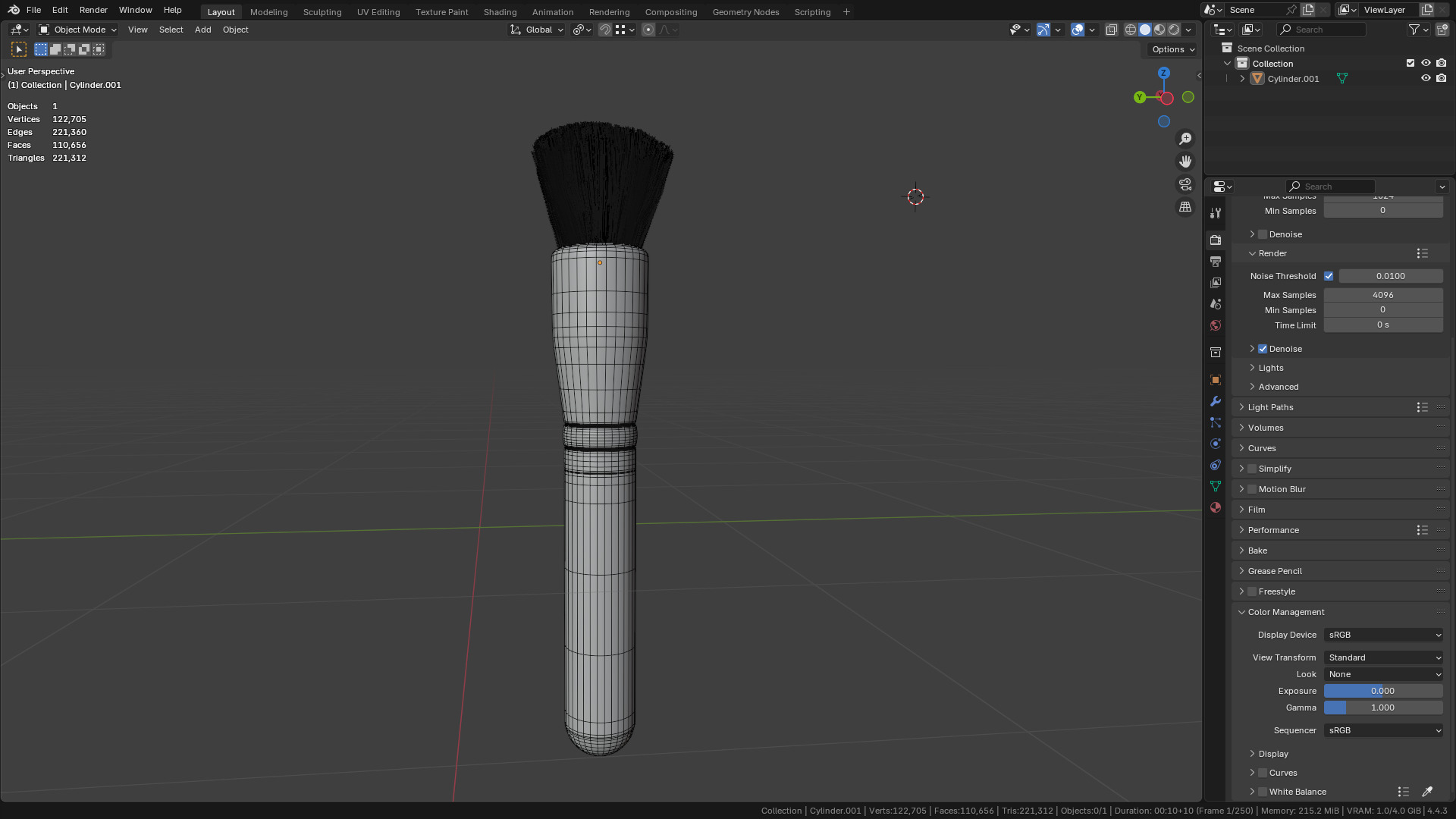Adjust the Gamma slider
This screenshot has width=1456, height=819.
pyautogui.click(x=1383, y=708)
